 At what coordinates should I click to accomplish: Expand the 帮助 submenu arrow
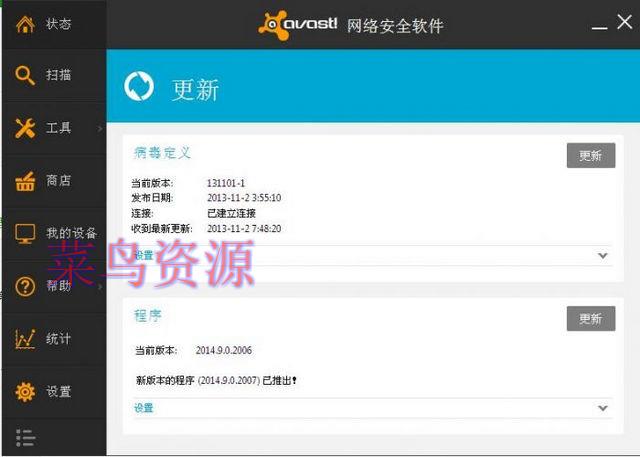[100, 287]
